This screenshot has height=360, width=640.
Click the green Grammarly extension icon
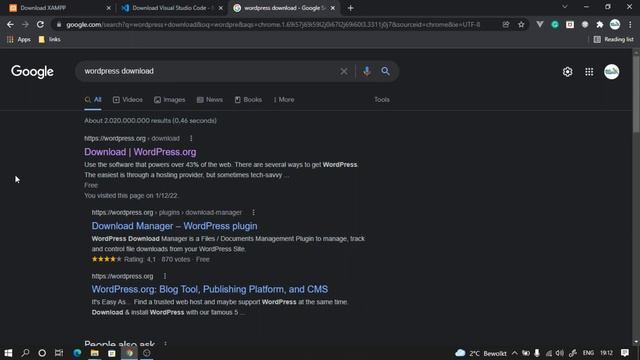click(x=555, y=24)
